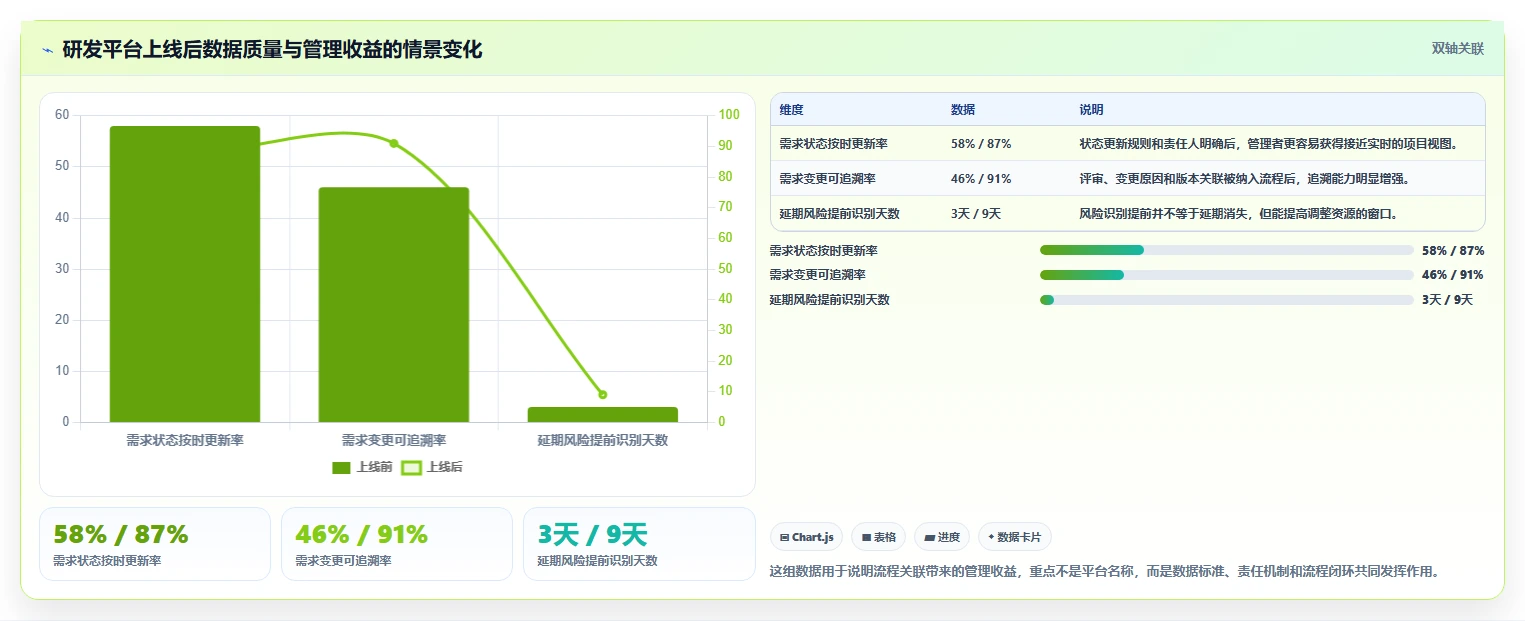Click the 需求状态按时更新率 bar in chart
The height and width of the screenshot is (621, 1525).
(x=185, y=274)
